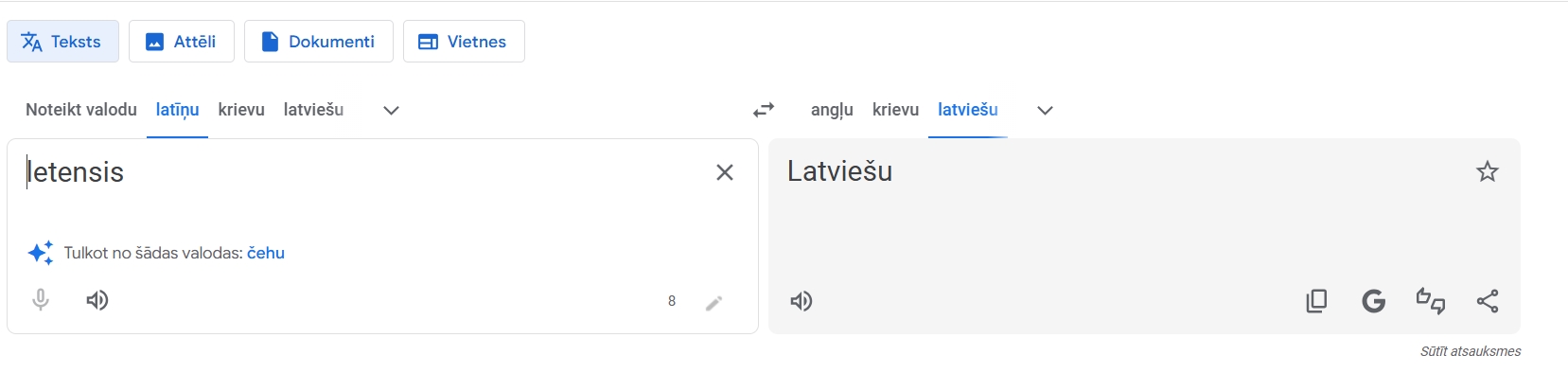Image resolution: width=1568 pixels, height=391 pixels.
Task: Save translation with the star icon
Action: click(1487, 171)
